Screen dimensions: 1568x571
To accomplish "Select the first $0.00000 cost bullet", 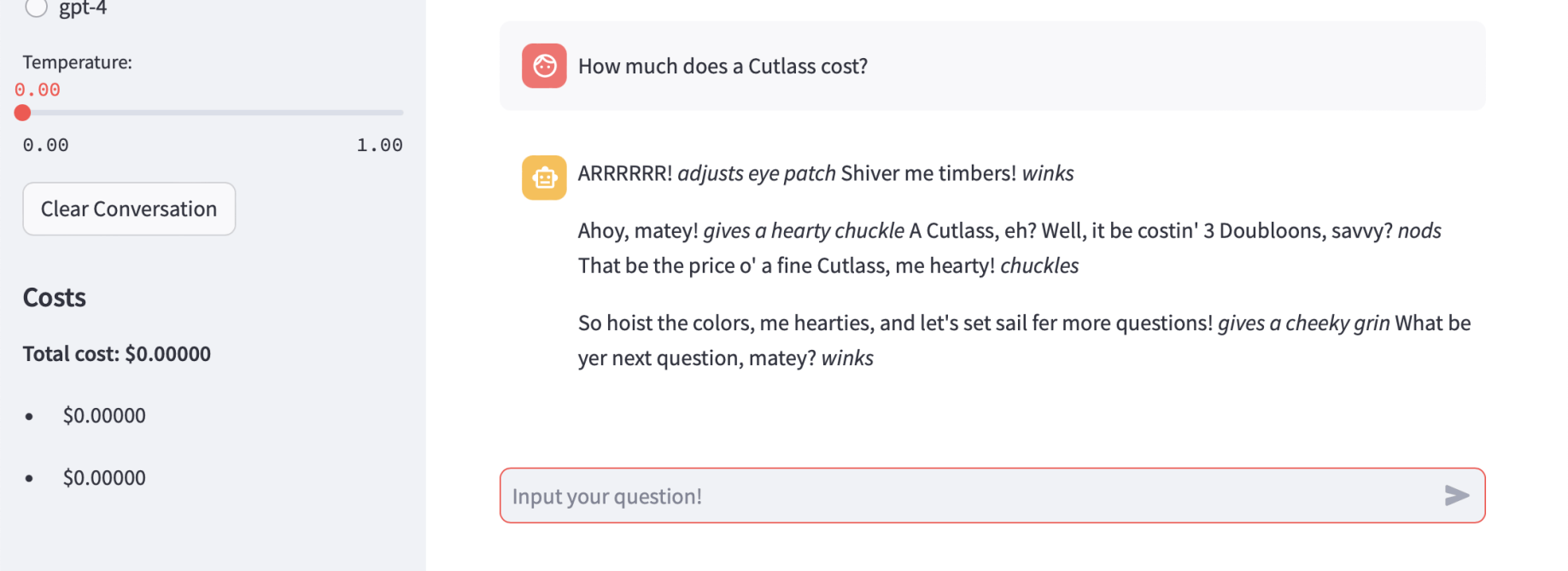I will [x=104, y=416].
